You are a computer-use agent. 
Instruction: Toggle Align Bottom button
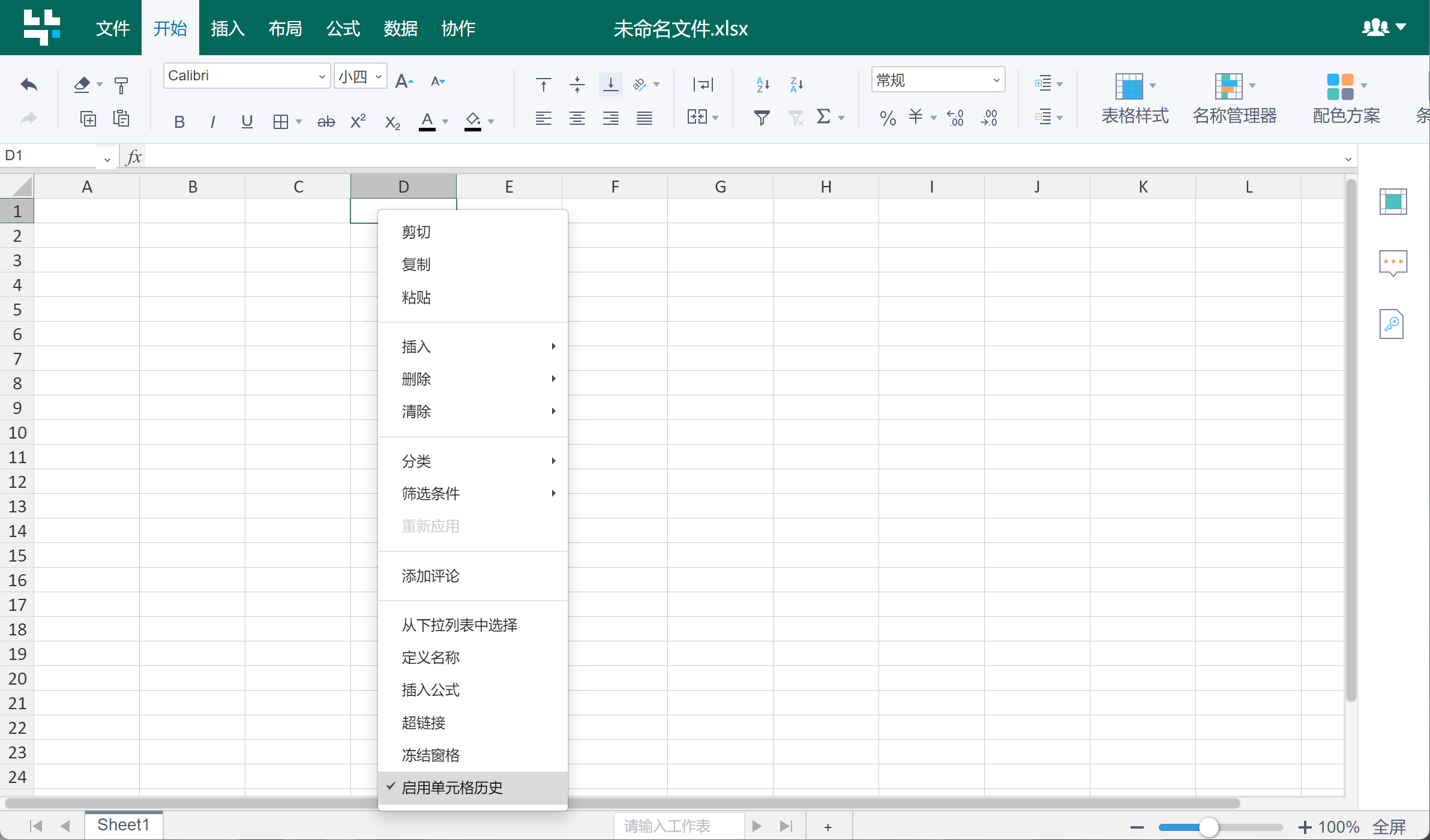pos(611,85)
